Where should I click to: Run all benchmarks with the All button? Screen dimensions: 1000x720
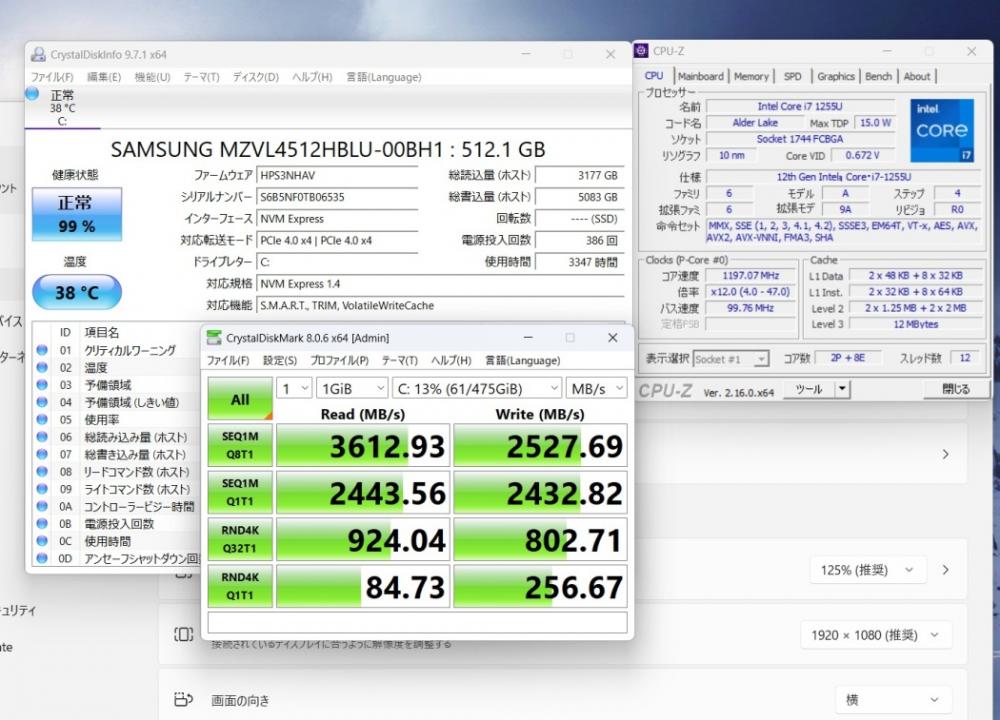[240, 399]
